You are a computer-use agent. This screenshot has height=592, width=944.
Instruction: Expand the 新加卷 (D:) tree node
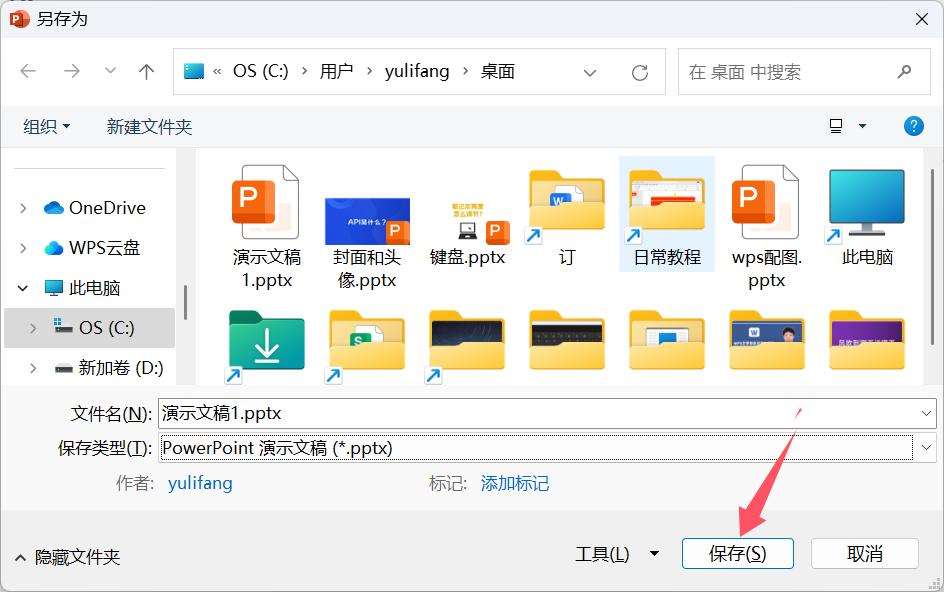pyautogui.click(x=33, y=368)
